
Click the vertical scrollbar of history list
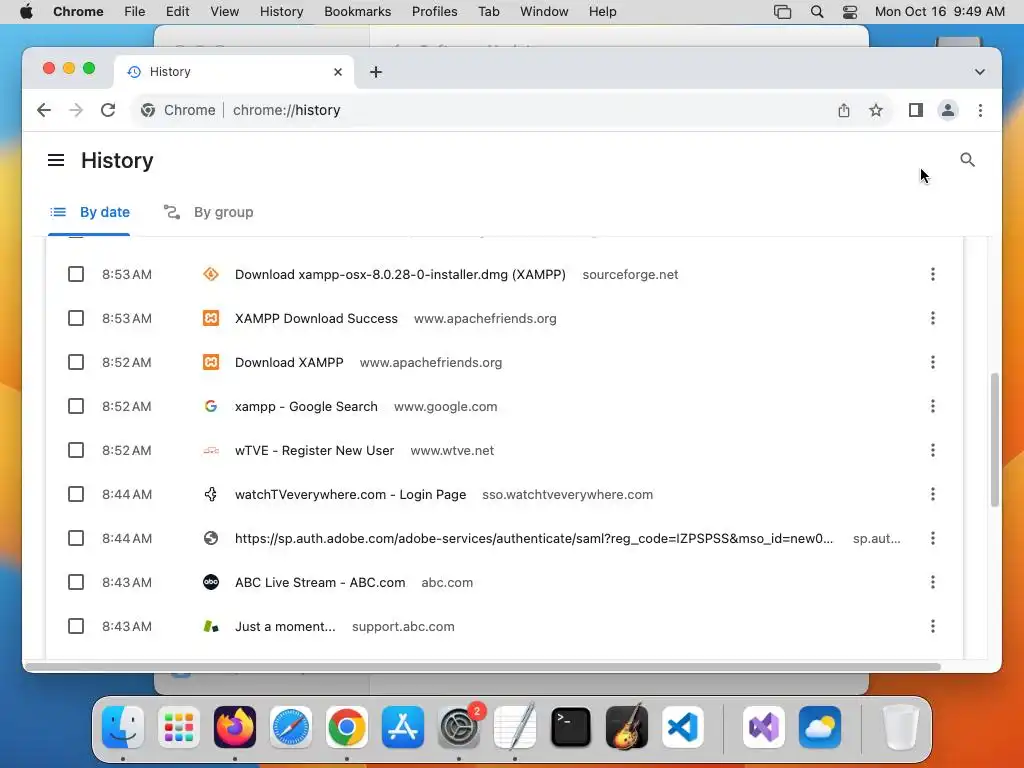tap(995, 440)
